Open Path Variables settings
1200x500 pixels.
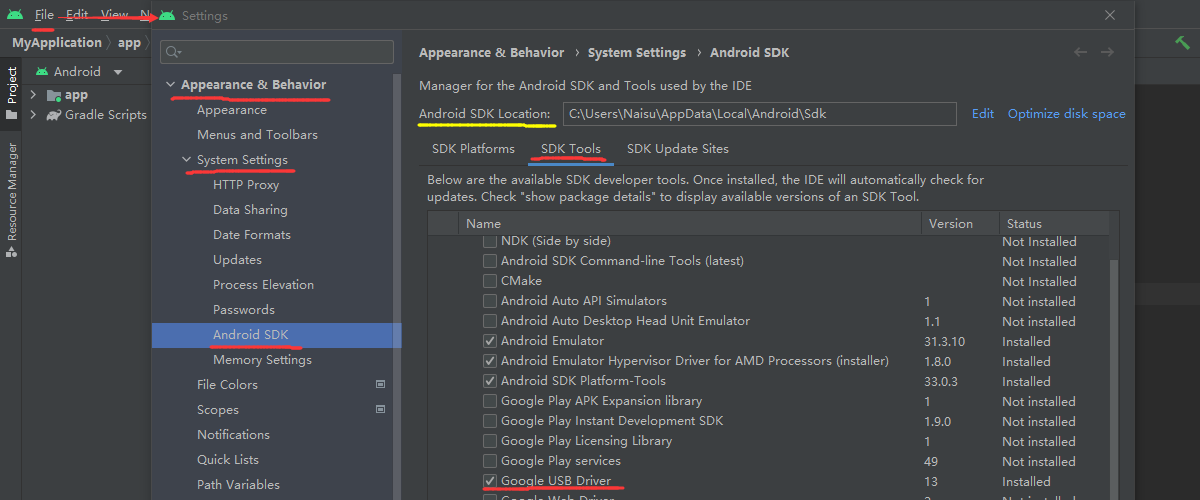coord(238,485)
